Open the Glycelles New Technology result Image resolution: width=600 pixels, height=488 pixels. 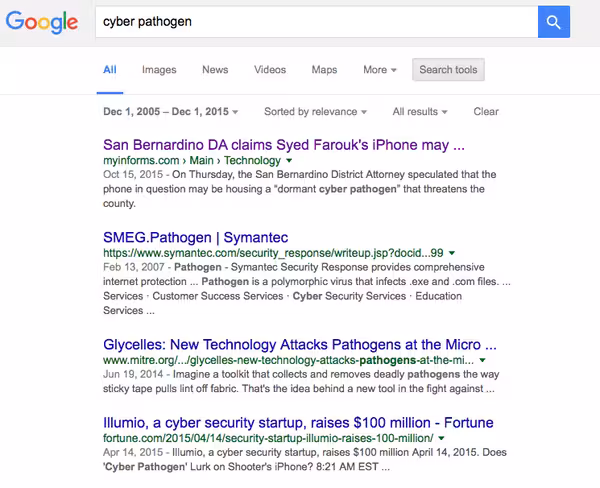click(300, 345)
